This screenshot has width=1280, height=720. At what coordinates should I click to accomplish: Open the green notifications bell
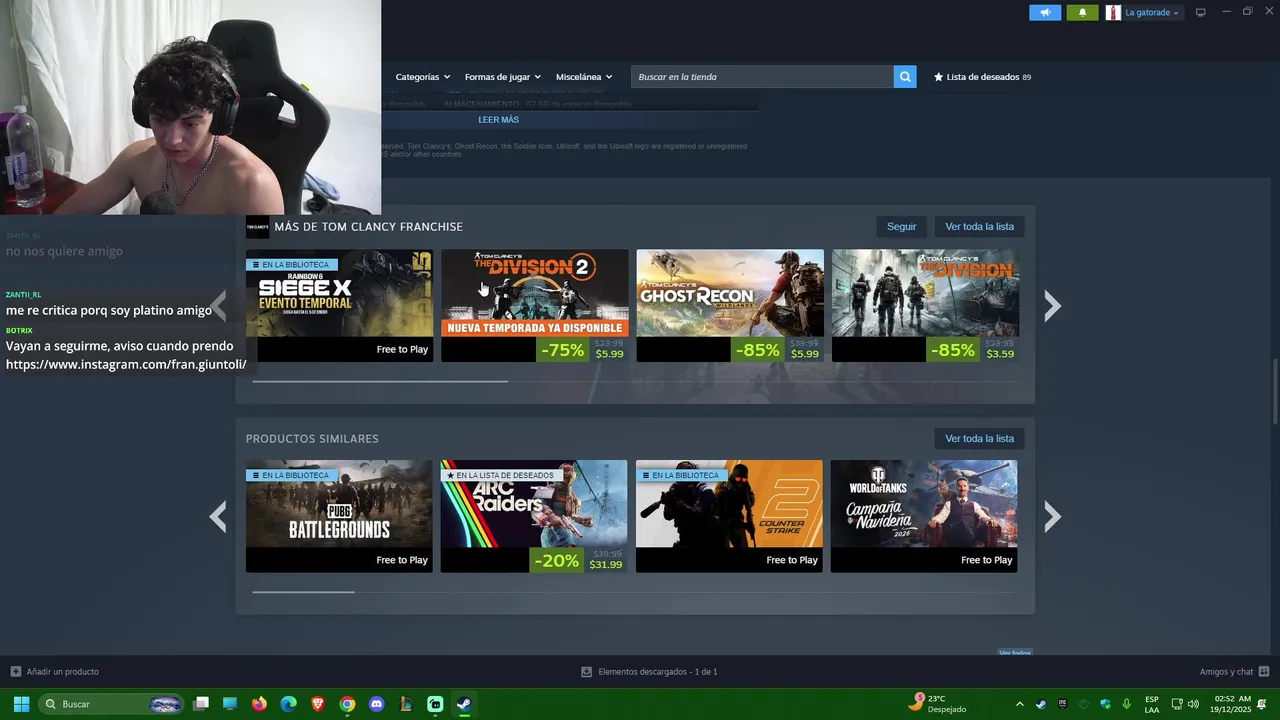[x=1082, y=13]
